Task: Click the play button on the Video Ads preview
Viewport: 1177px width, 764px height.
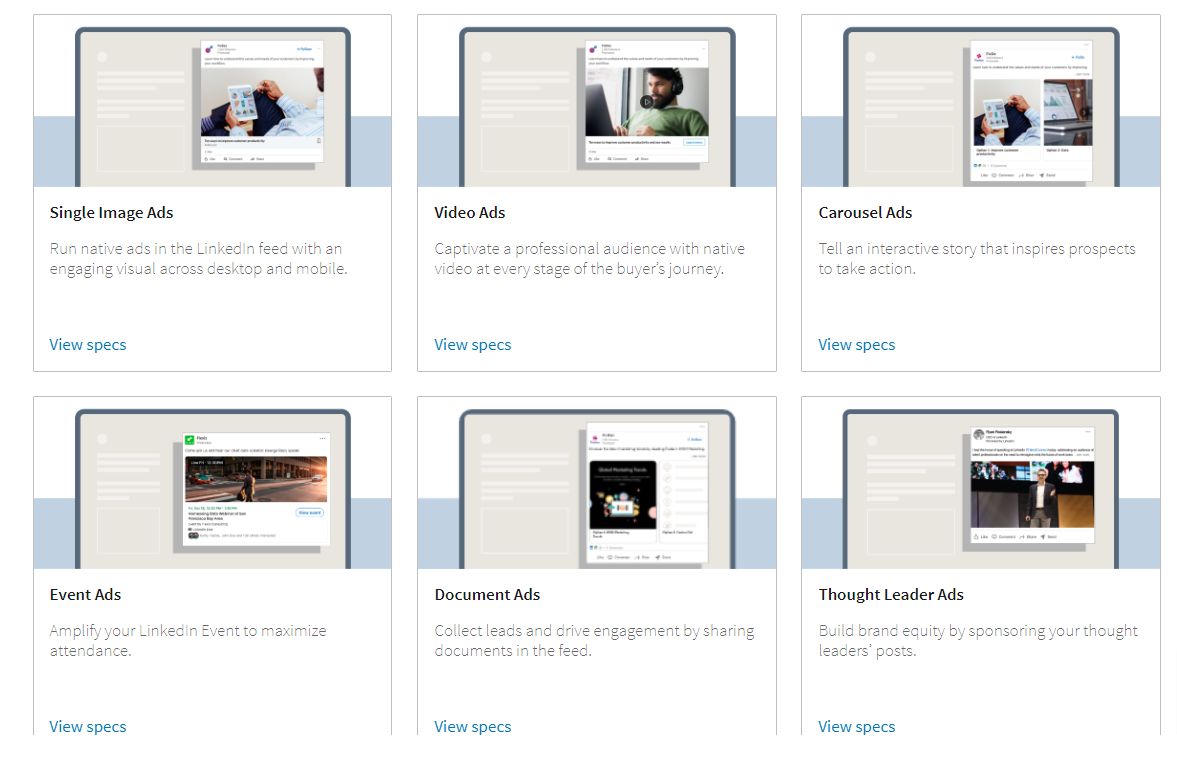Action: (647, 101)
